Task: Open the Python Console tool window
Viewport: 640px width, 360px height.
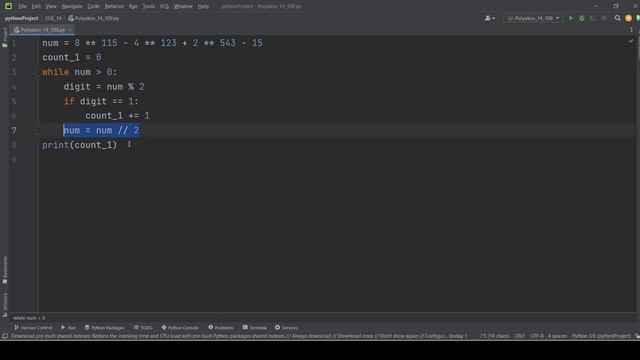Action: [180, 327]
